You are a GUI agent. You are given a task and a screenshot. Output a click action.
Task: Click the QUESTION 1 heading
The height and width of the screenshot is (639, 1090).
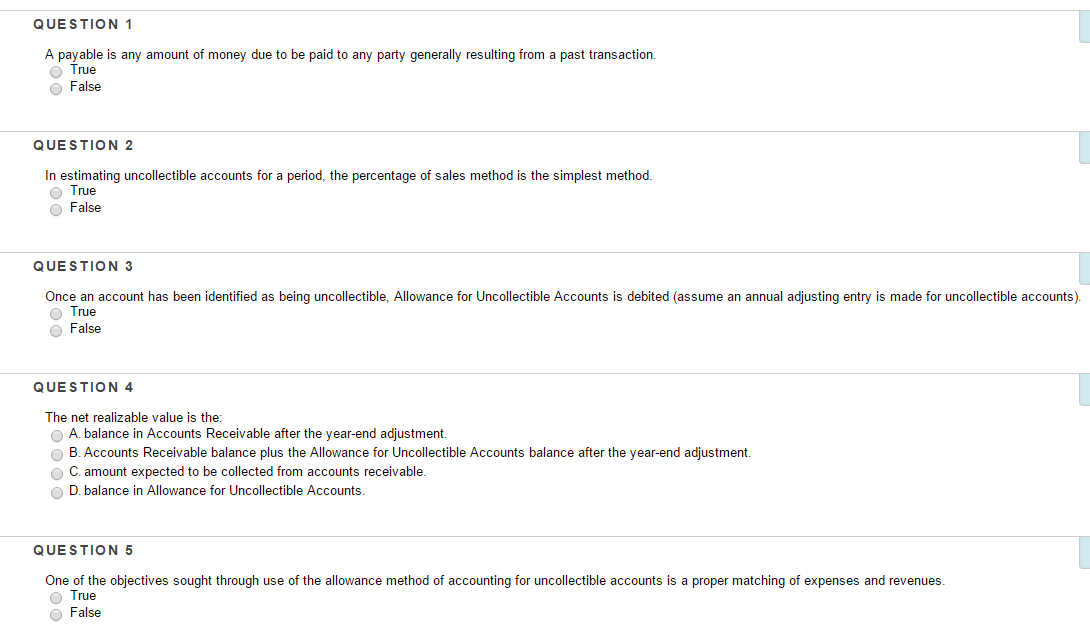click(83, 24)
